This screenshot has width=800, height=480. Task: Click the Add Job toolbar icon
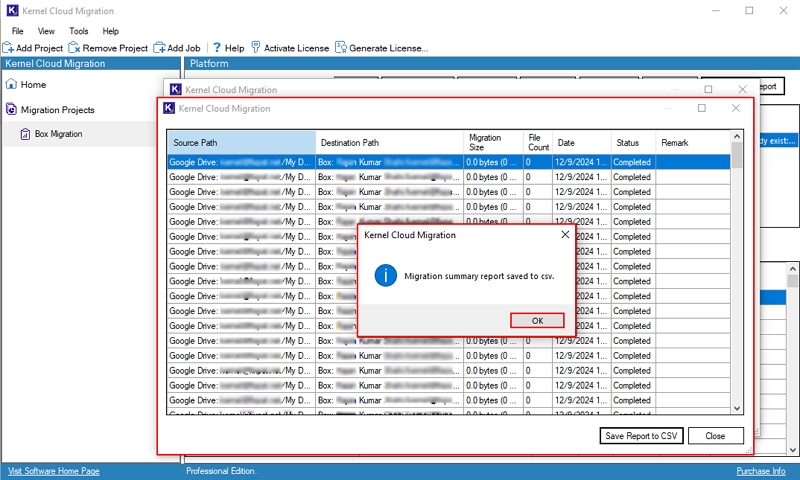160,48
